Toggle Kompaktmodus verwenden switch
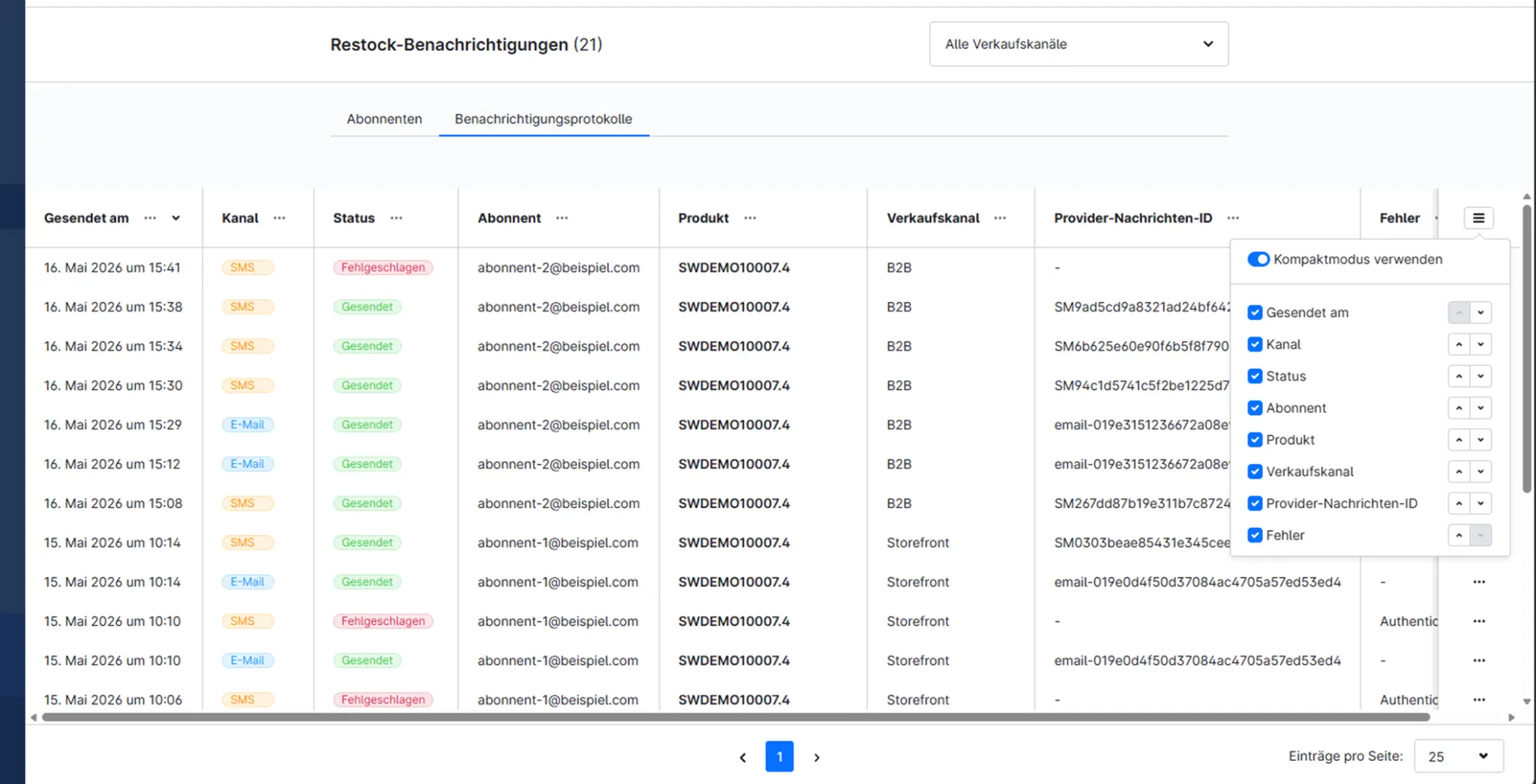 point(1258,259)
